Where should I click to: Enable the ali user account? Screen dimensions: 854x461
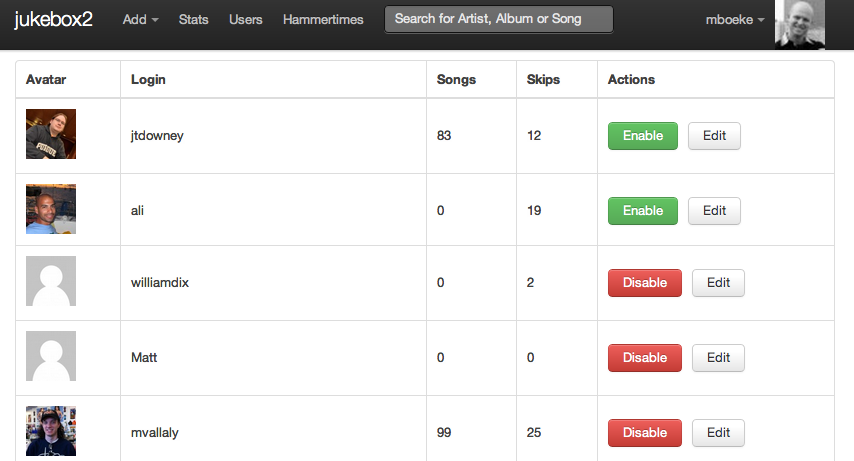pyautogui.click(x=643, y=211)
